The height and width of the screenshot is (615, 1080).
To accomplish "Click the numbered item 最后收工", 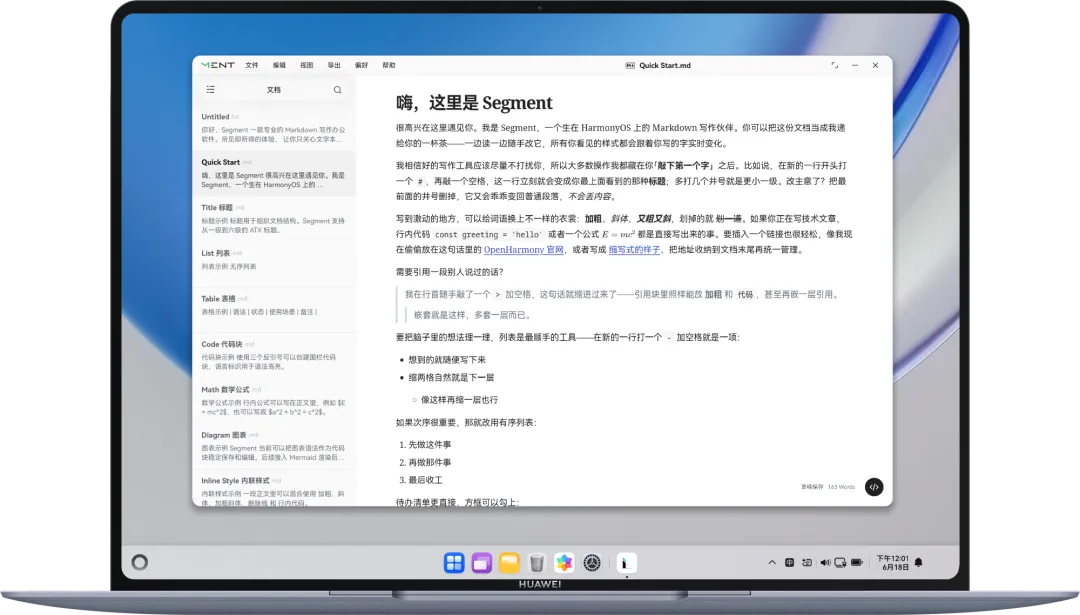I will click(426, 480).
